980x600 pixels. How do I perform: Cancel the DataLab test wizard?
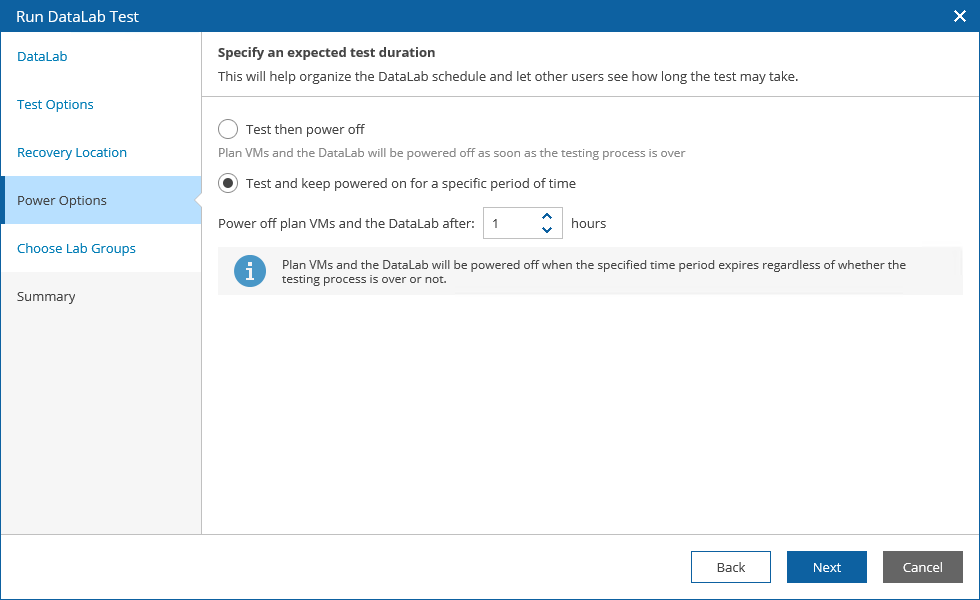[922, 567]
